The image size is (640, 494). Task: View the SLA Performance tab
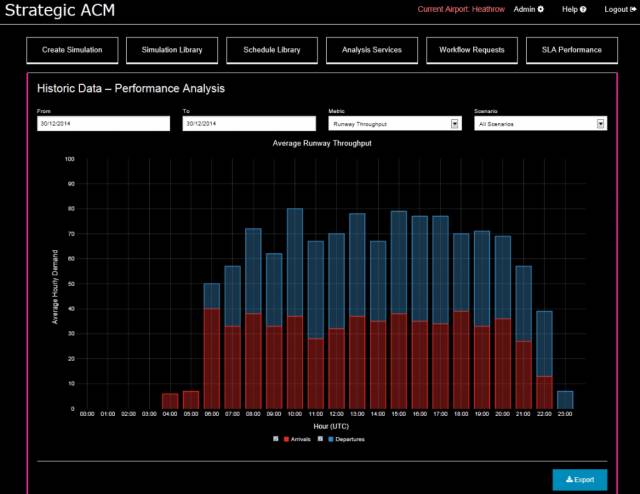tap(573, 50)
